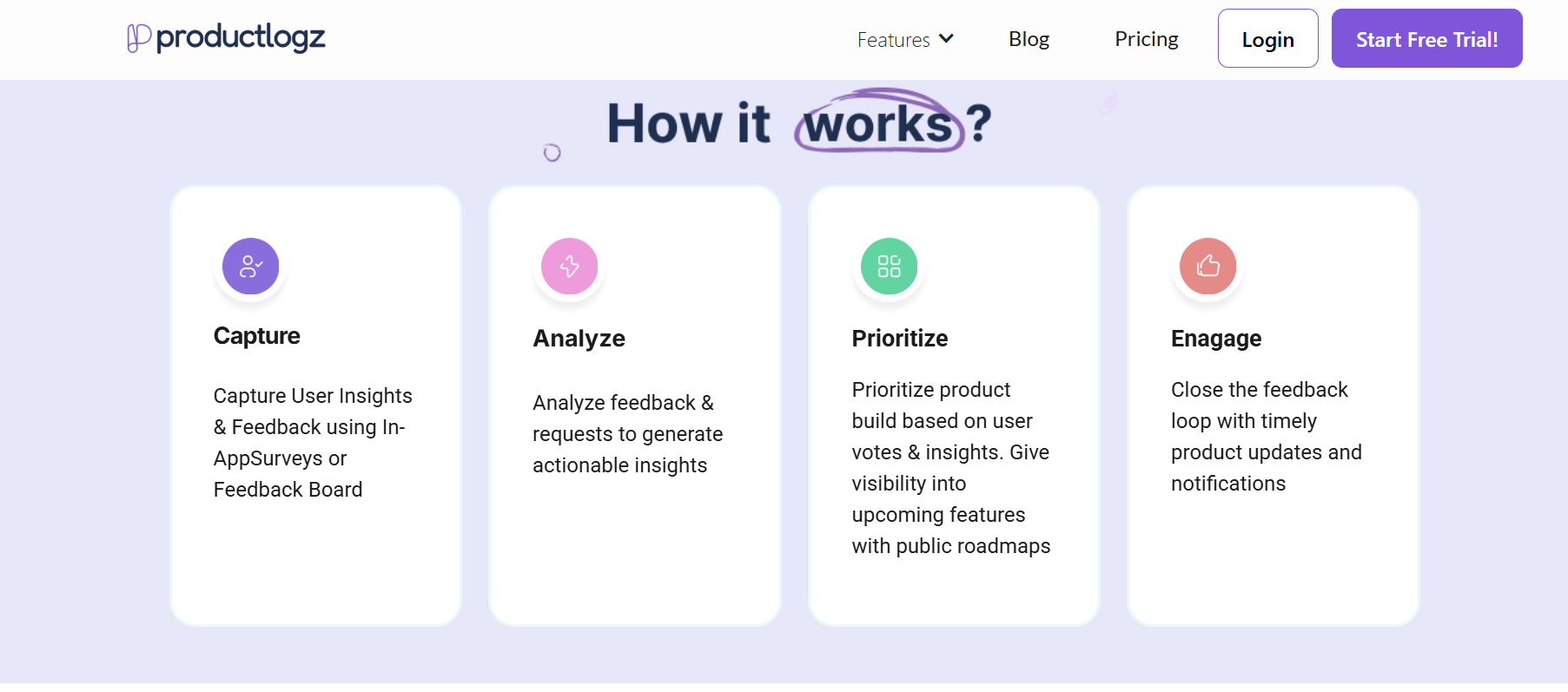Navigate to the Blog page
1568x692 pixels.
[1029, 39]
